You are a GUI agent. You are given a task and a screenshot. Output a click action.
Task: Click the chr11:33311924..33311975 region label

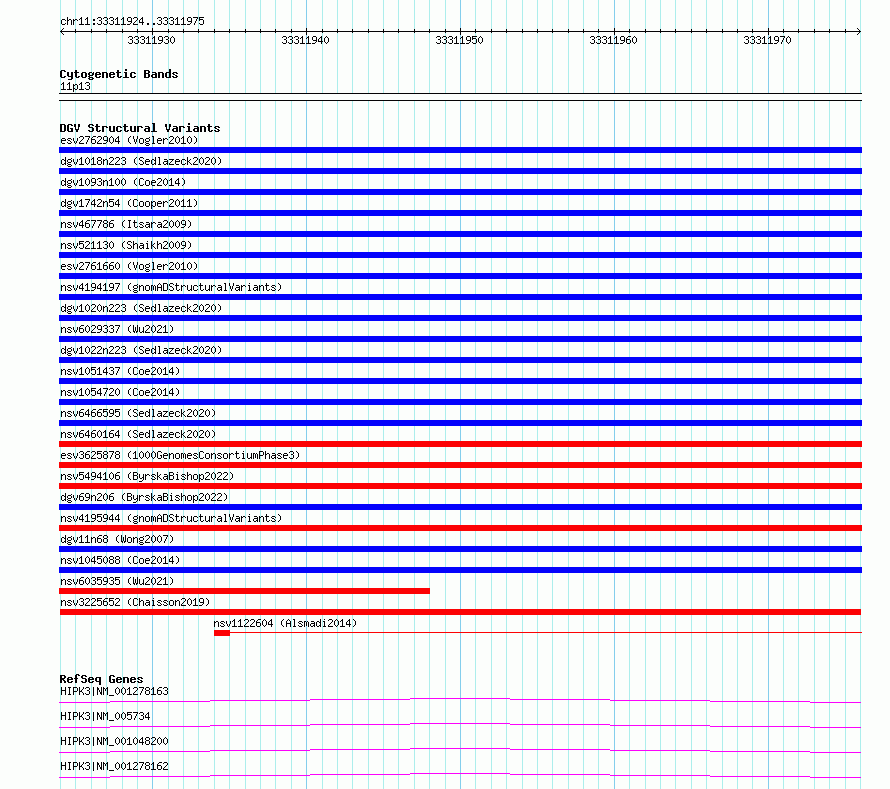[x=132, y=21]
